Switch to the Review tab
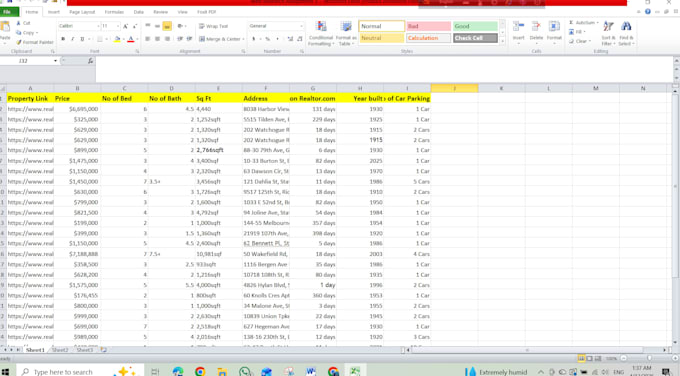This screenshot has width=680, height=376. point(160,12)
